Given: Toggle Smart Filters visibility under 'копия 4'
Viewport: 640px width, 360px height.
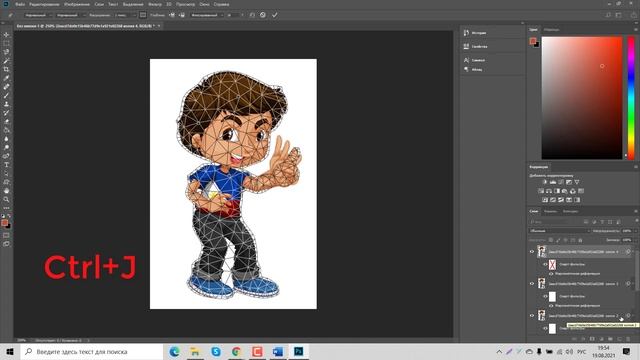Looking at the screenshot, I should pos(545,264).
